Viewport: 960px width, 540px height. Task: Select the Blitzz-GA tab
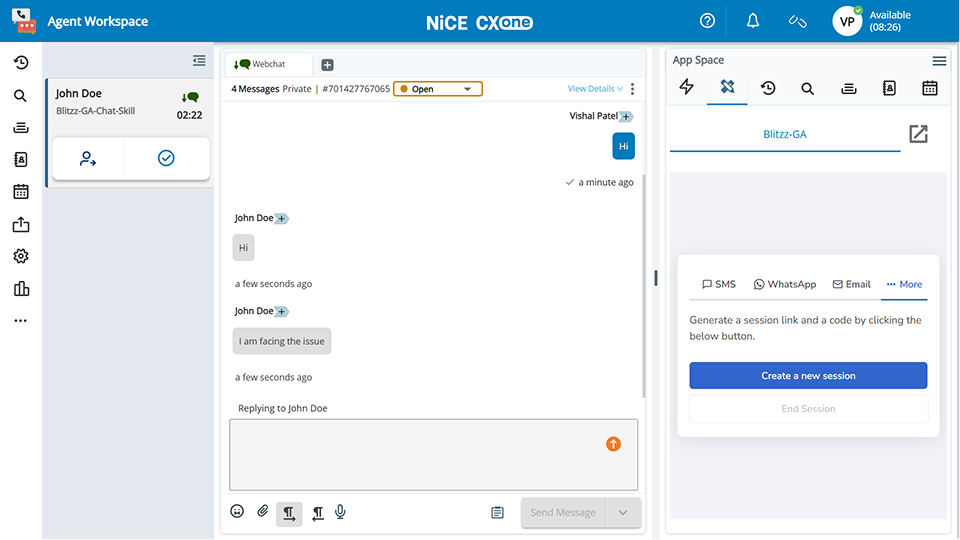pos(785,135)
